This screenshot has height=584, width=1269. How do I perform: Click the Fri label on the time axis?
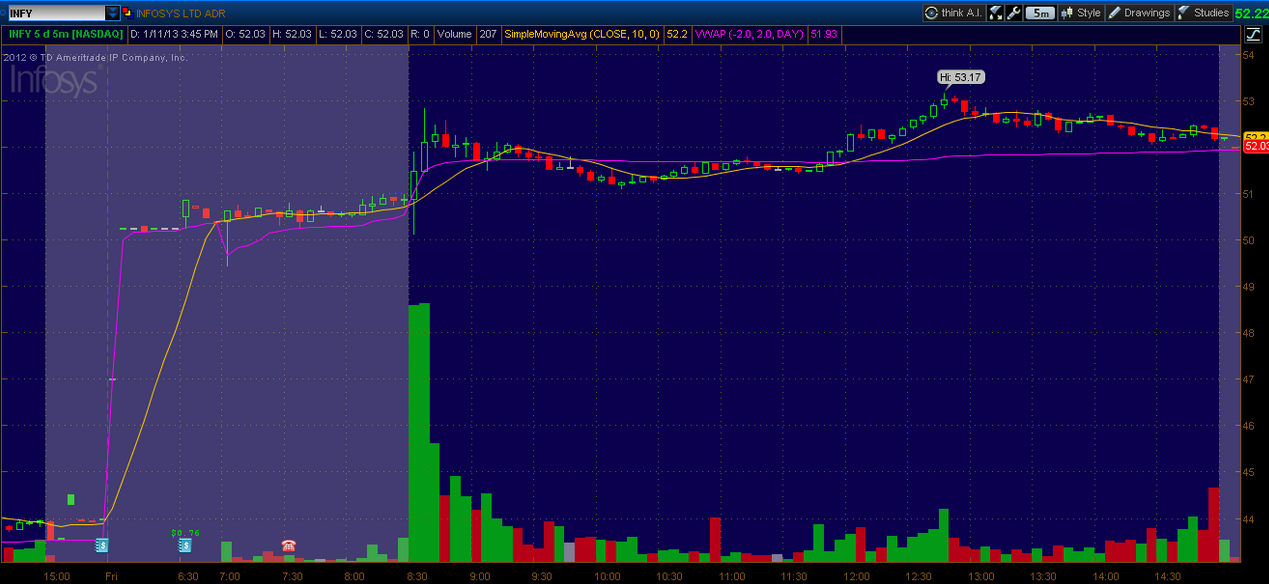pos(112,576)
